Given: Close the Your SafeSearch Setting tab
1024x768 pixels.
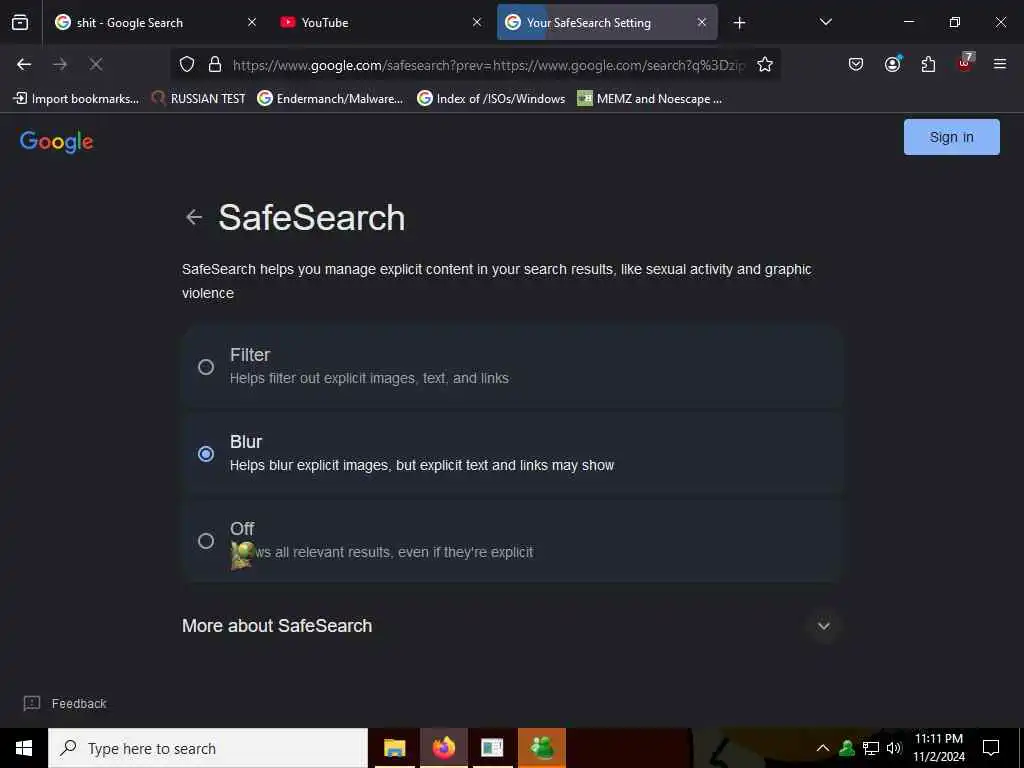Looking at the screenshot, I should click(701, 22).
